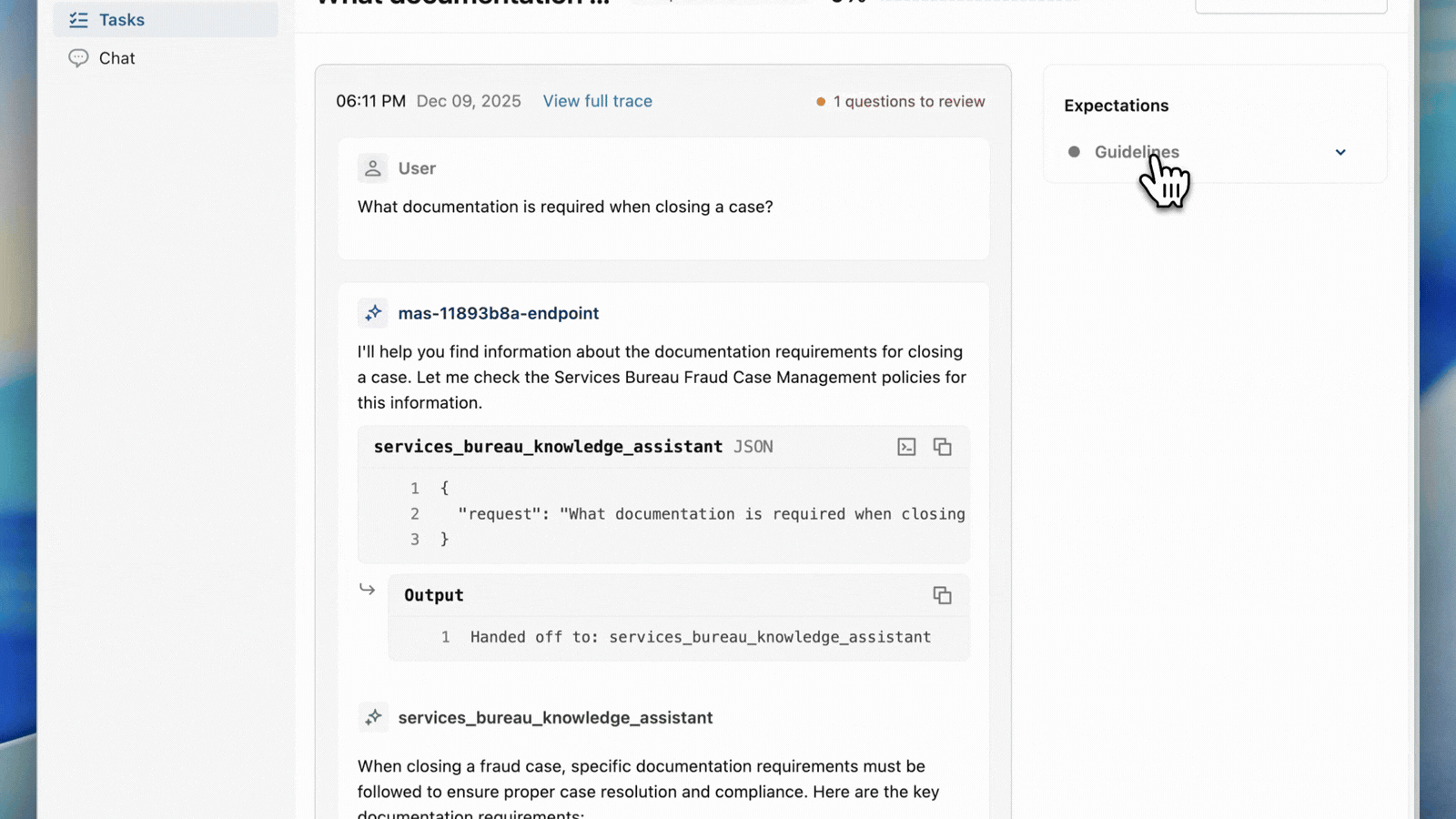Click the dashed progress bar at top

coord(983,0)
